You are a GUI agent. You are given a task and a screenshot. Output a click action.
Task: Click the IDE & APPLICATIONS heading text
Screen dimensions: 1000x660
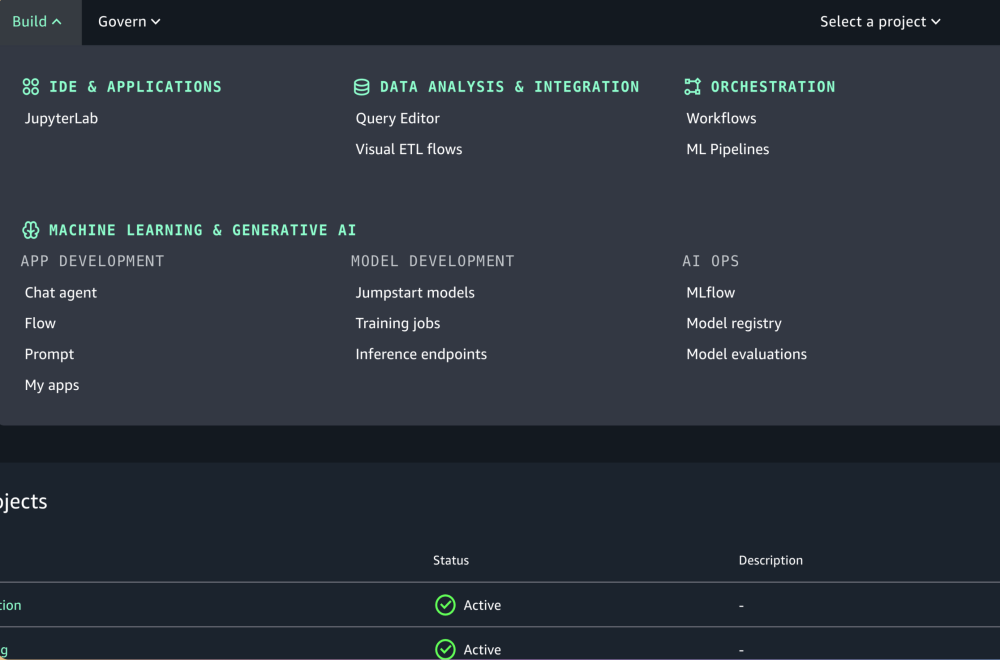point(135,87)
